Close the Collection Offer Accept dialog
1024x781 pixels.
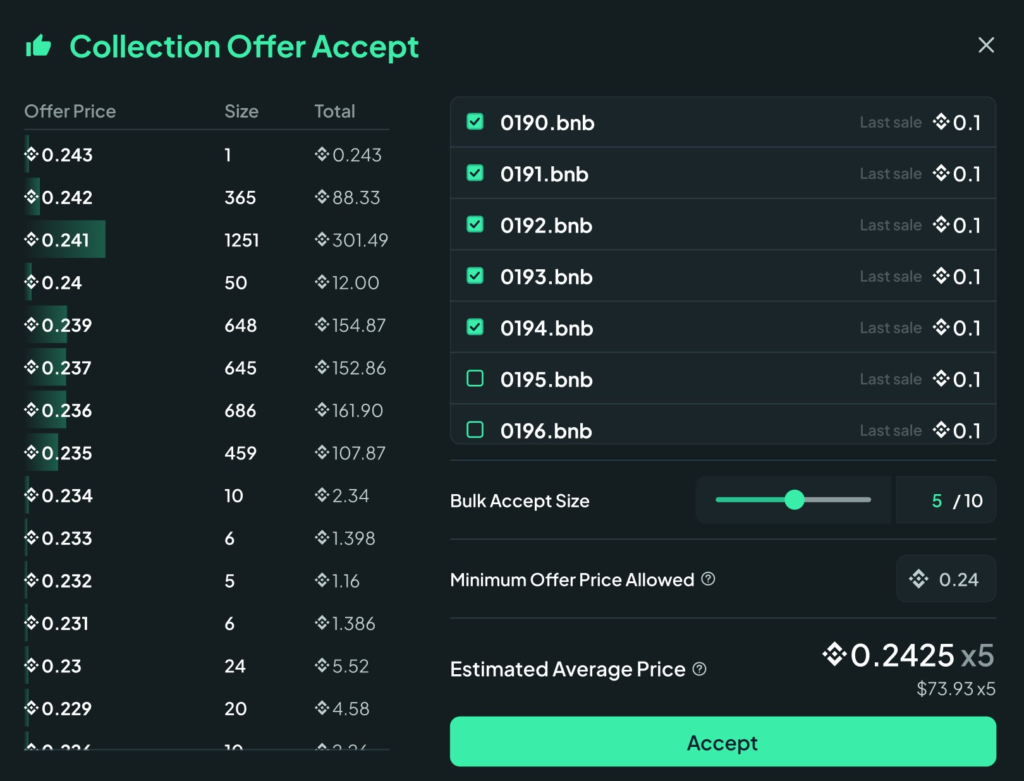985,44
